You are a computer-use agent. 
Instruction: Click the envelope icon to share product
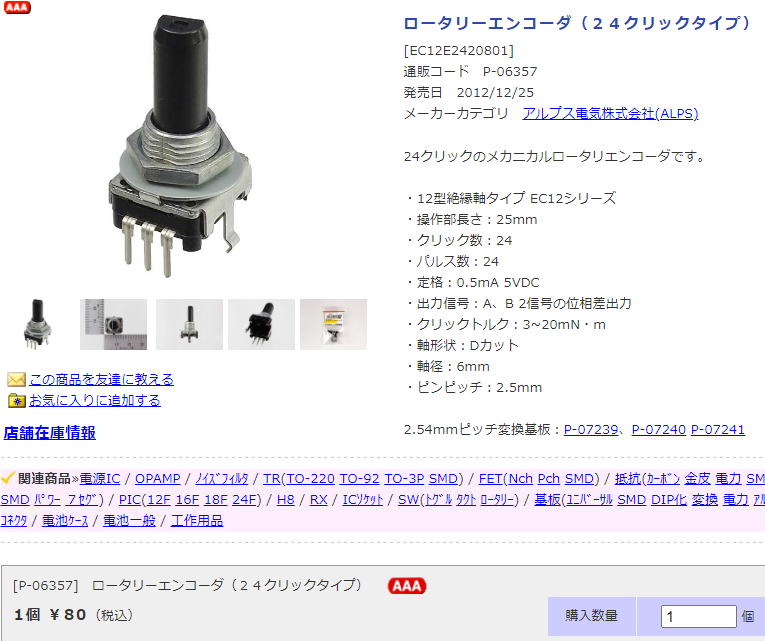16,380
